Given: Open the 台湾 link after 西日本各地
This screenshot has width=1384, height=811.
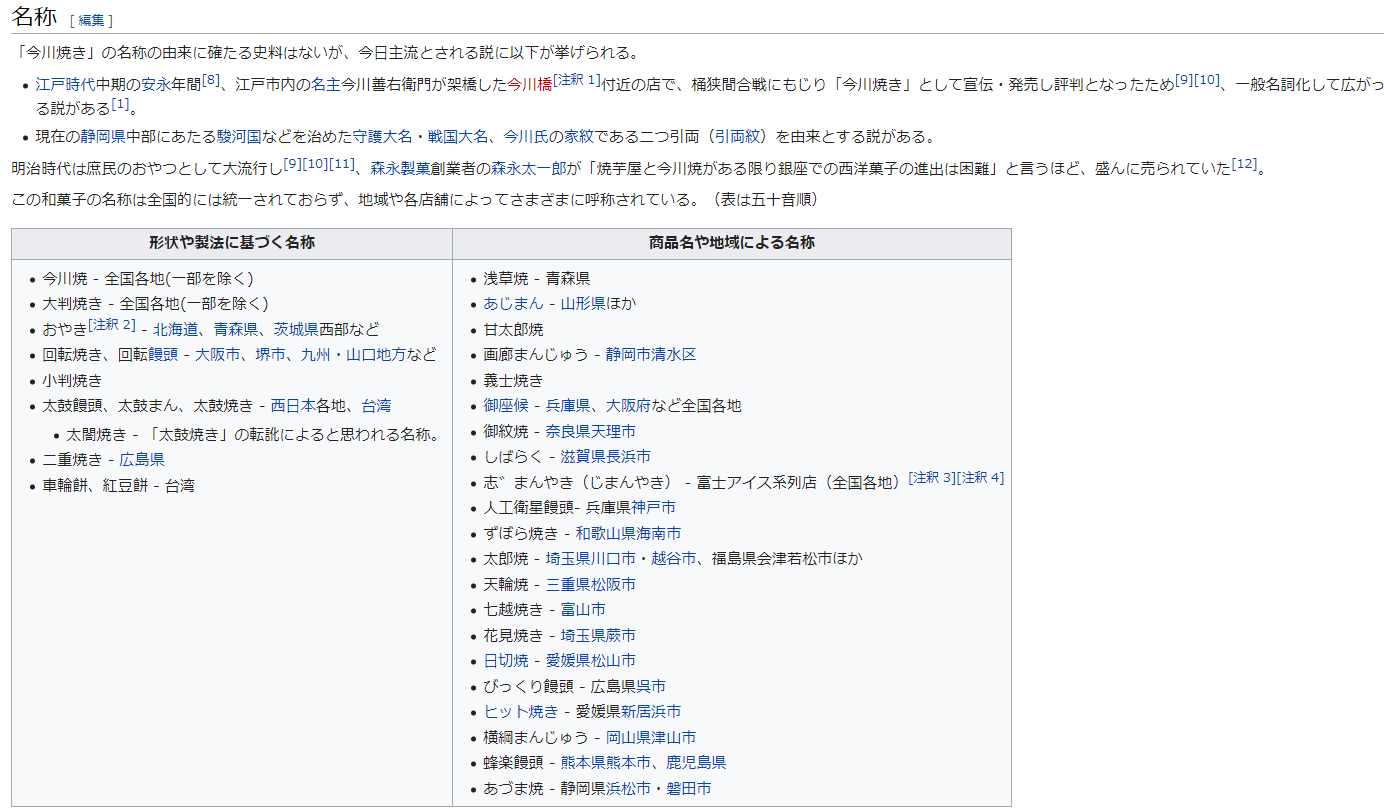Looking at the screenshot, I should click(376, 406).
